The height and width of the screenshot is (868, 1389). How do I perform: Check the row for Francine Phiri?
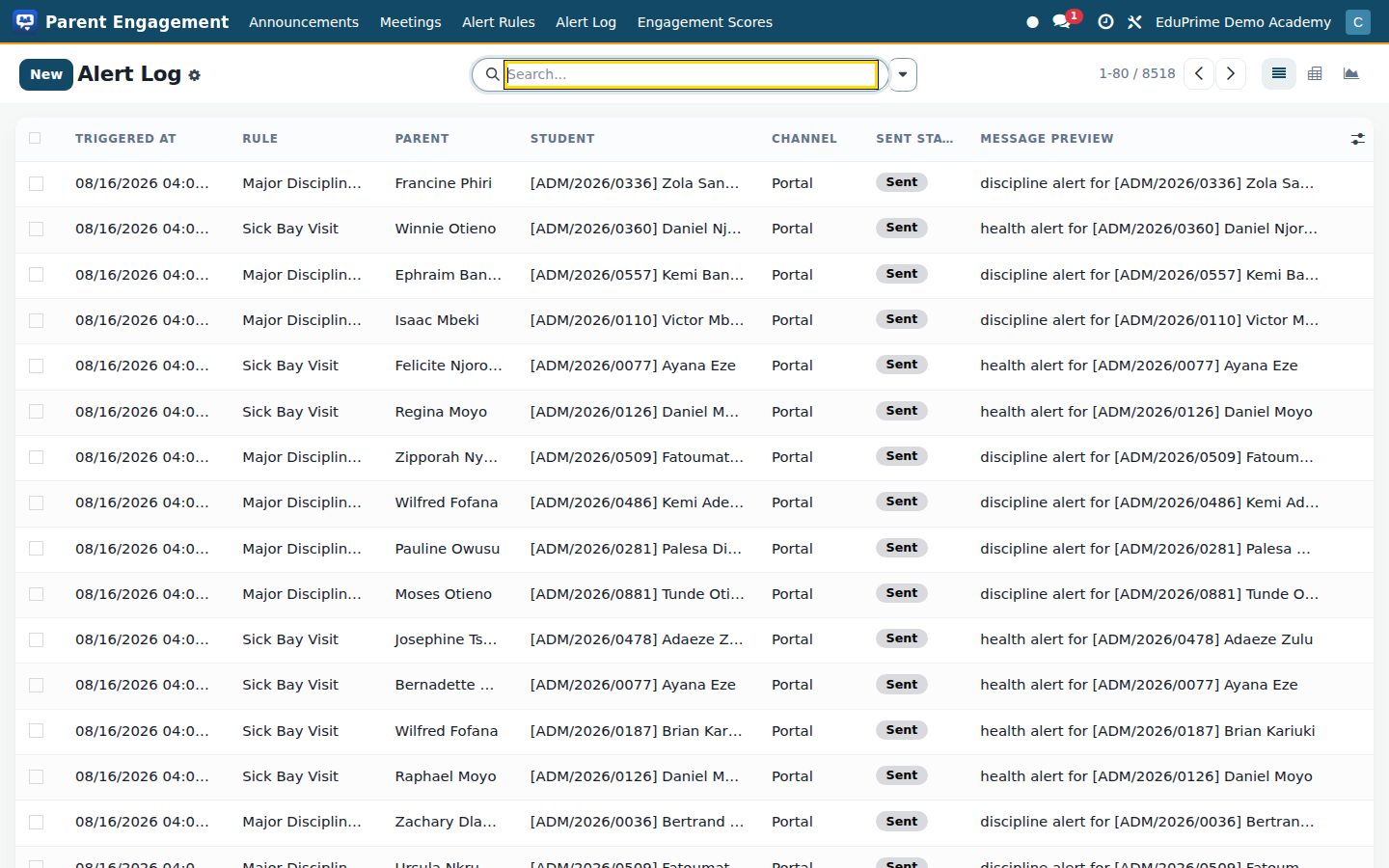[x=36, y=183]
